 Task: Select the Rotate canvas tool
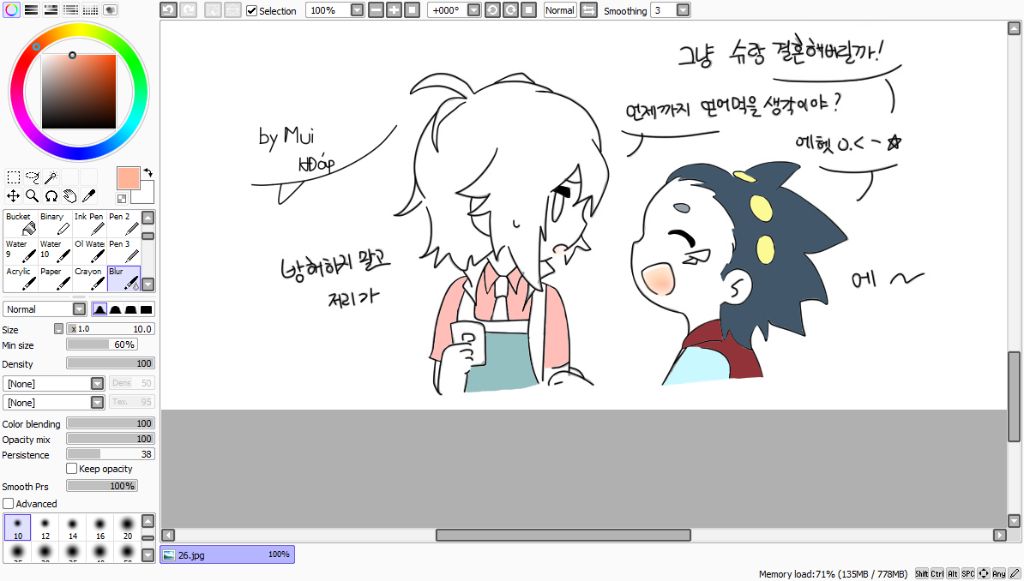tap(51, 196)
